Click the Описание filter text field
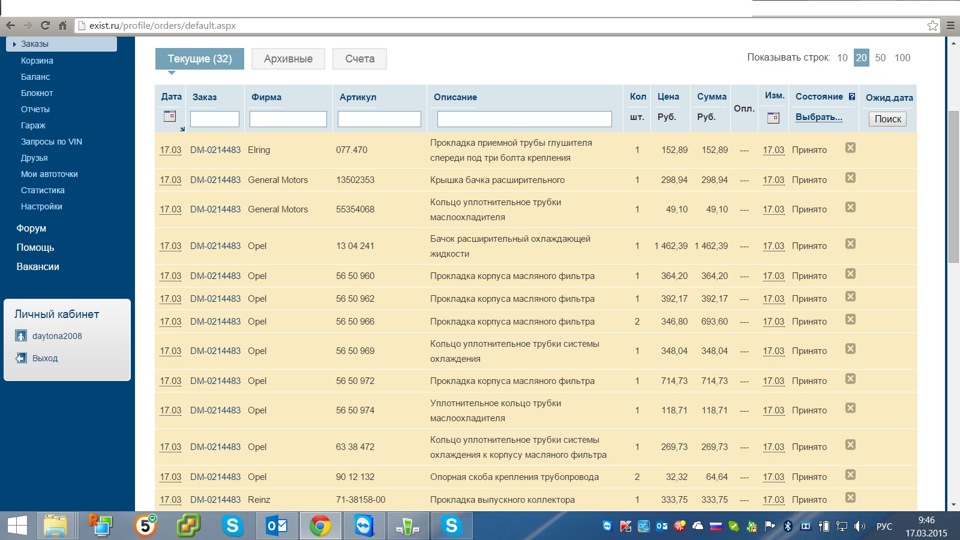Screen dimensions: 960x540 tap(524, 119)
